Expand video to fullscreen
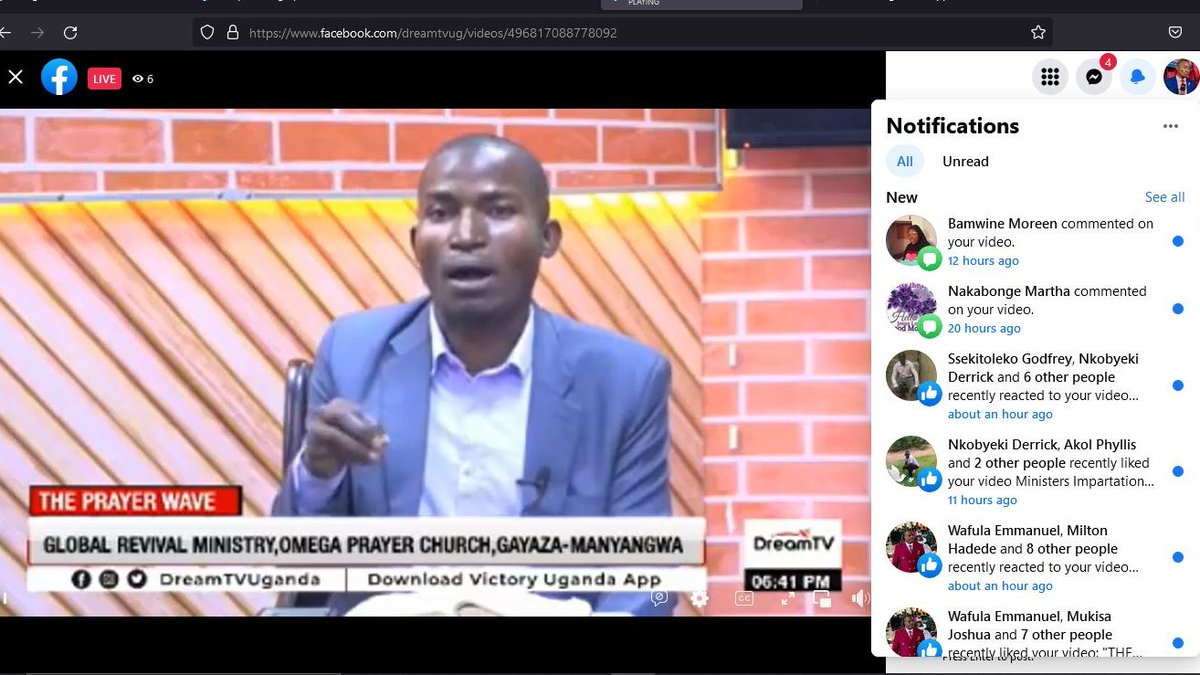This screenshot has width=1200, height=675. pyautogui.click(x=788, y=598)
